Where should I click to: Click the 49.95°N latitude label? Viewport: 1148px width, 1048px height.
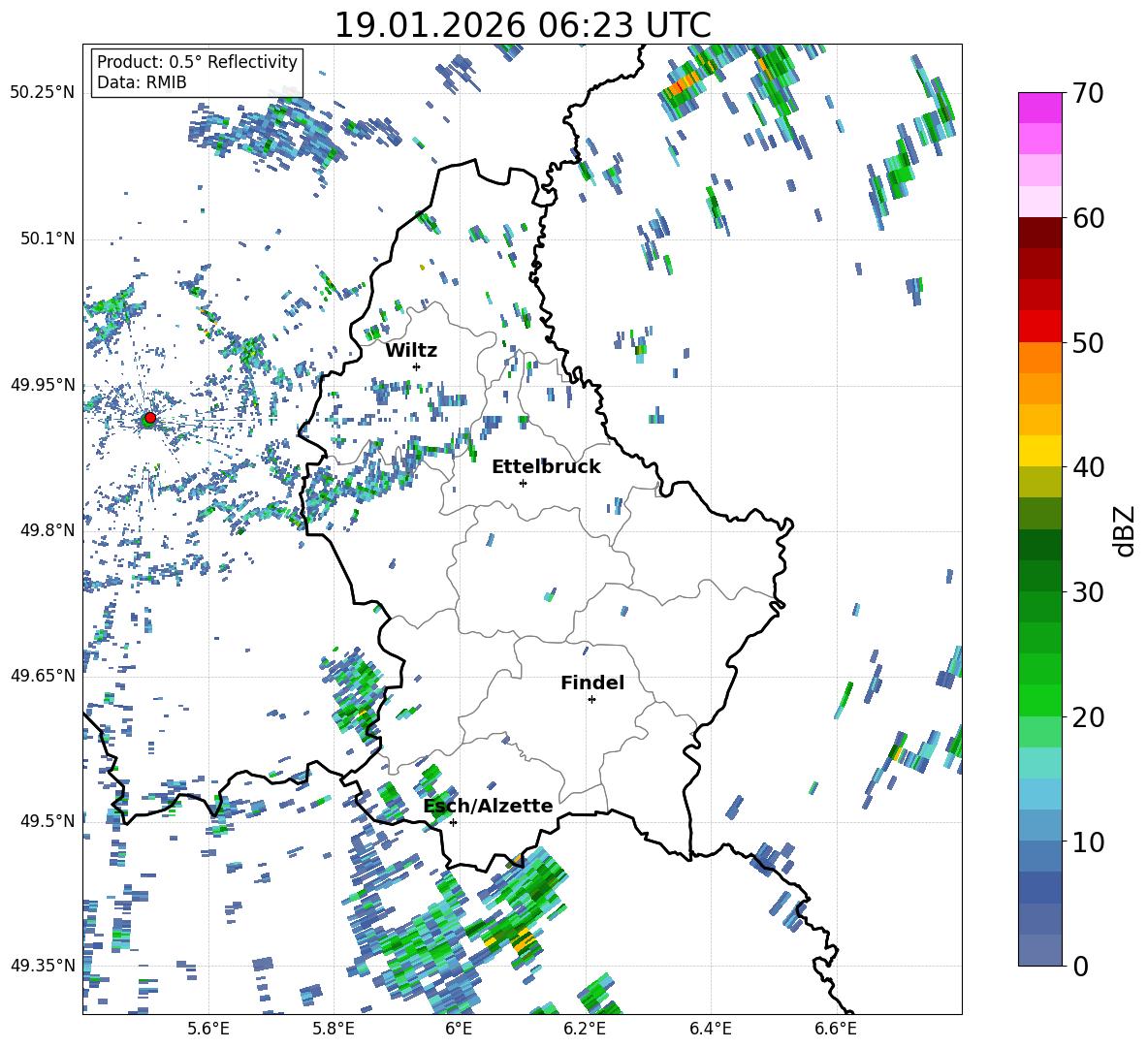click(43, 384)
